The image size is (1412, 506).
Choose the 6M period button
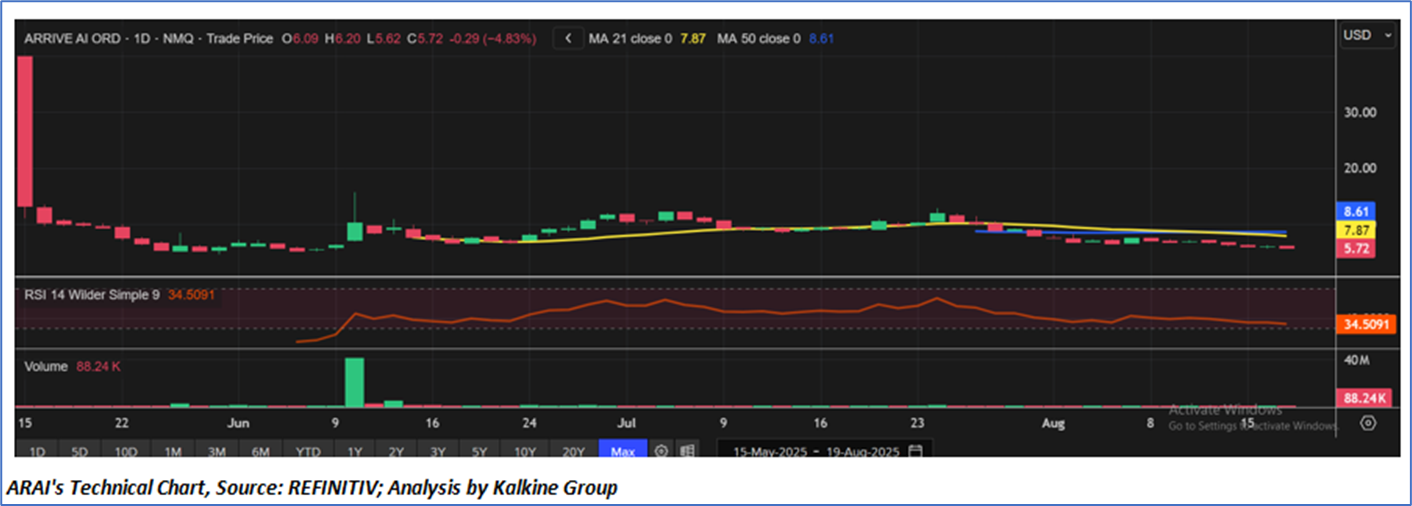click(261, 451)
